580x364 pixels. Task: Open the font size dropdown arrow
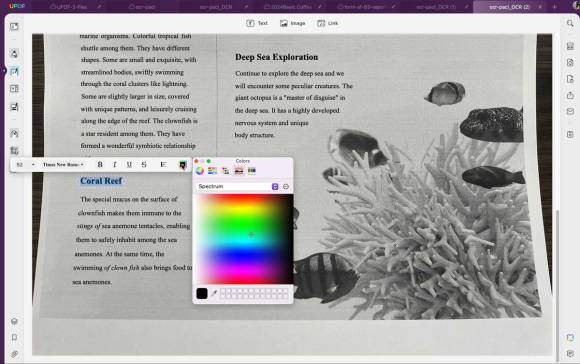pos(33,165)
